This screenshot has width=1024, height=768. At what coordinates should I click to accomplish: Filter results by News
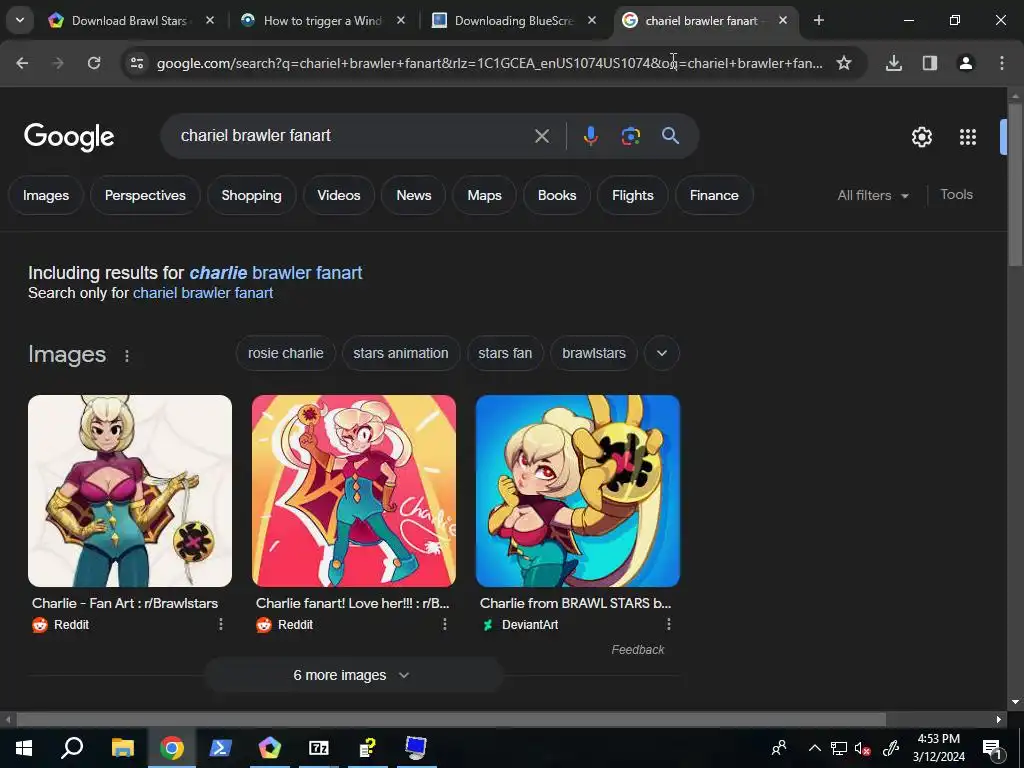[x=414, y=195]
